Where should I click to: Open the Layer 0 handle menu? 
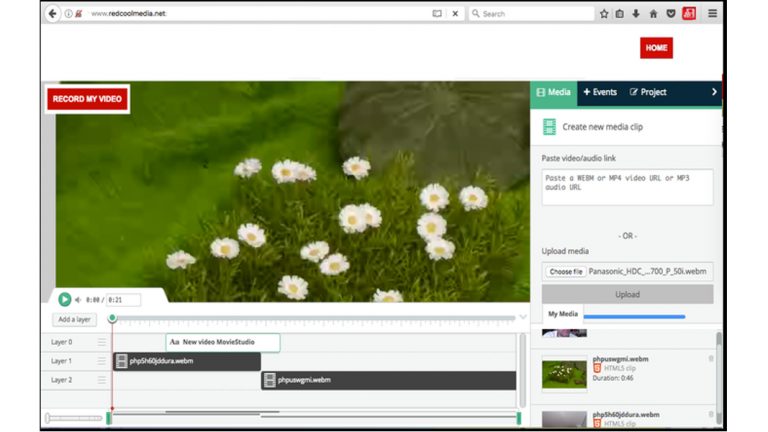(101, 342)
